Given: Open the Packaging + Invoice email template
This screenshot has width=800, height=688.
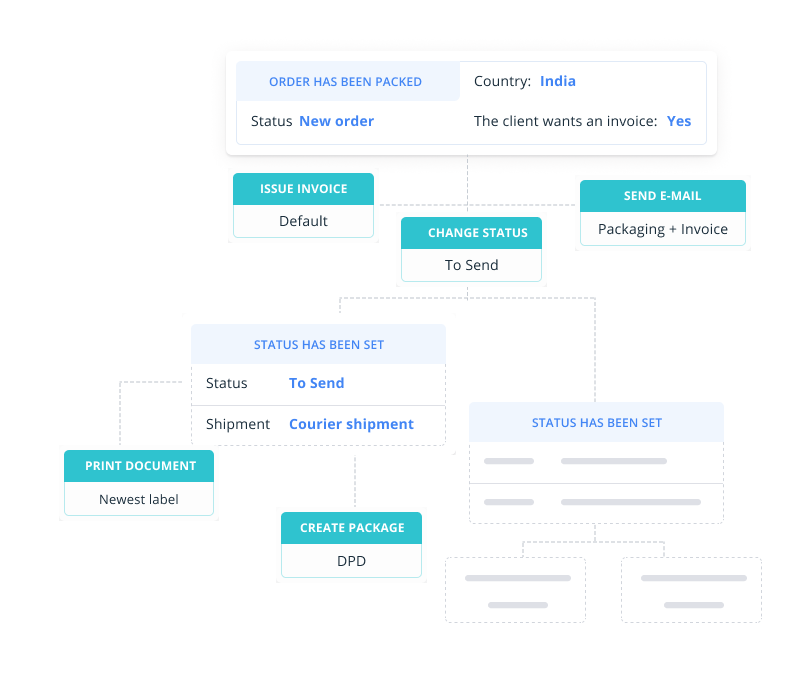Looking at the screenshot, I should [662, 228].
